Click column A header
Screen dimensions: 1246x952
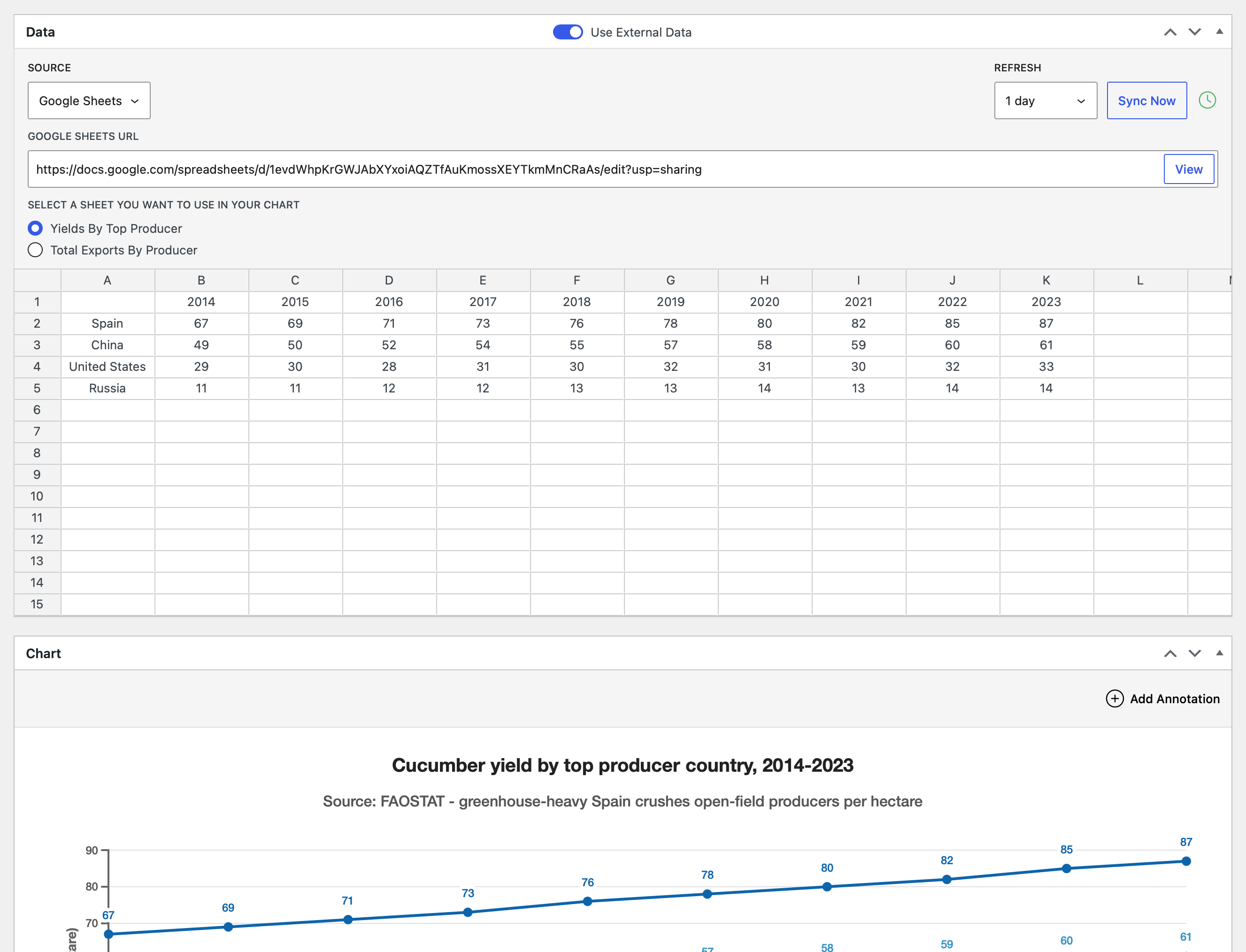point(108,281)
